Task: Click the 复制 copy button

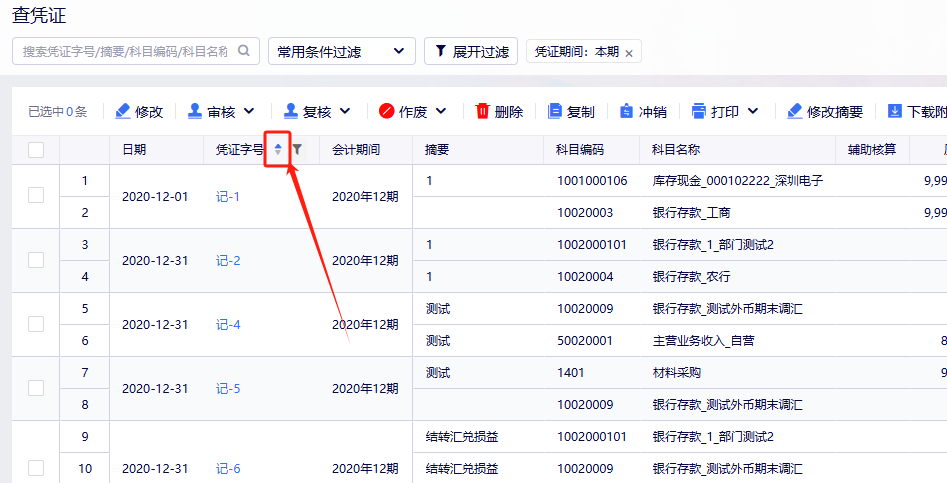Action: tap(571, 111)
